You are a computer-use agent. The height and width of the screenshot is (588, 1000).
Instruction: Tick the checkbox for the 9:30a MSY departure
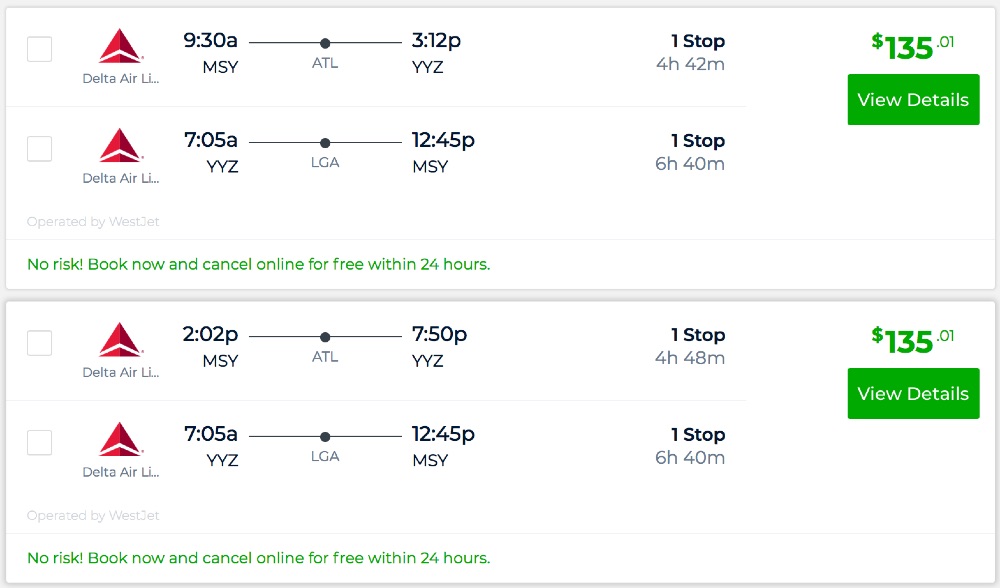coord(39,49)
